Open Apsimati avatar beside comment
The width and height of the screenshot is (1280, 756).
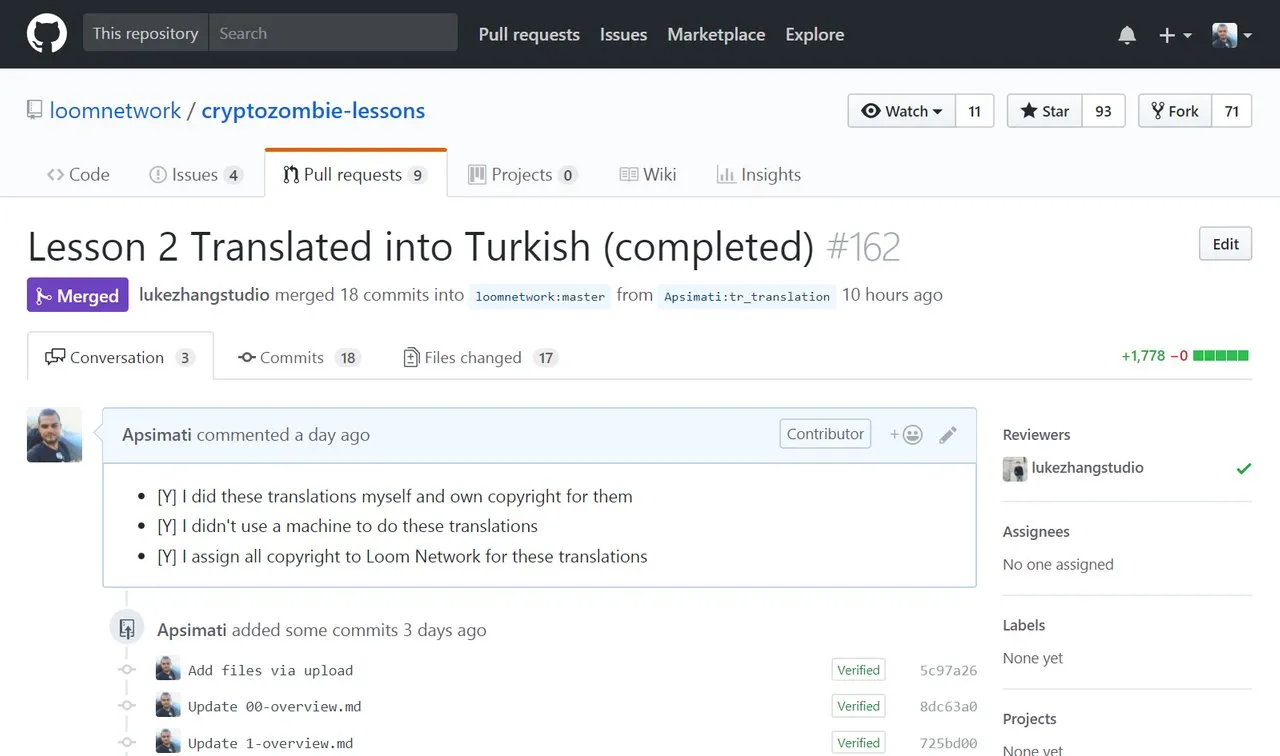pyautogui.click(x=54, y=434)
